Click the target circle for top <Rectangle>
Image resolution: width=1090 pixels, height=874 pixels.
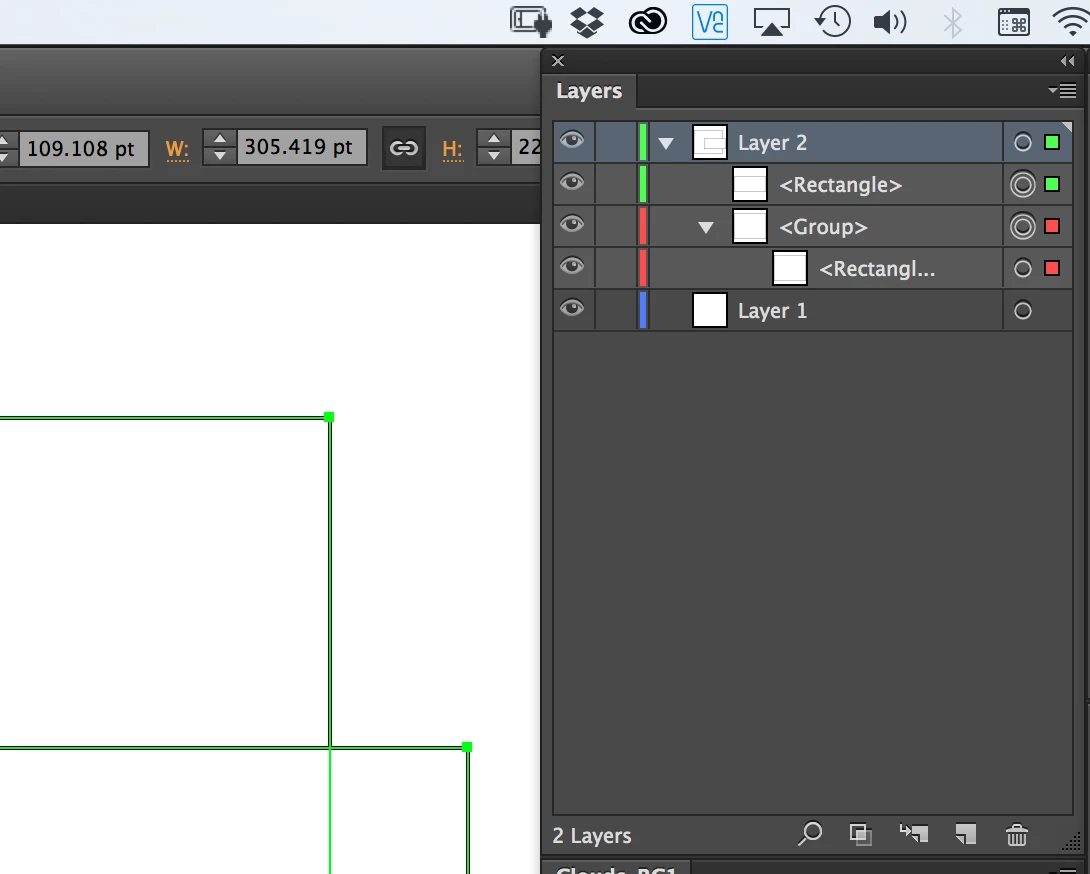(1023, 184)
